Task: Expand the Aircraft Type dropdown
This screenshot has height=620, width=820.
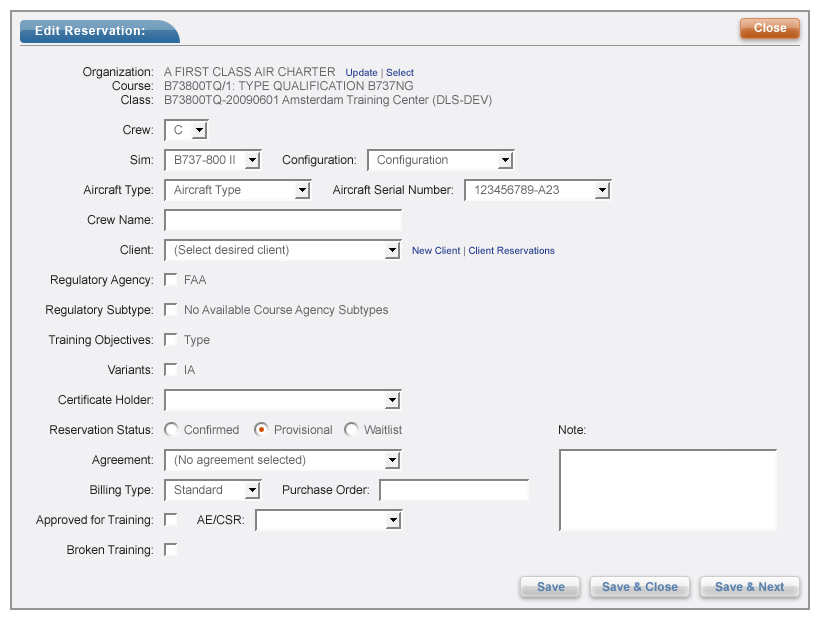Action: tap(237, 190)
